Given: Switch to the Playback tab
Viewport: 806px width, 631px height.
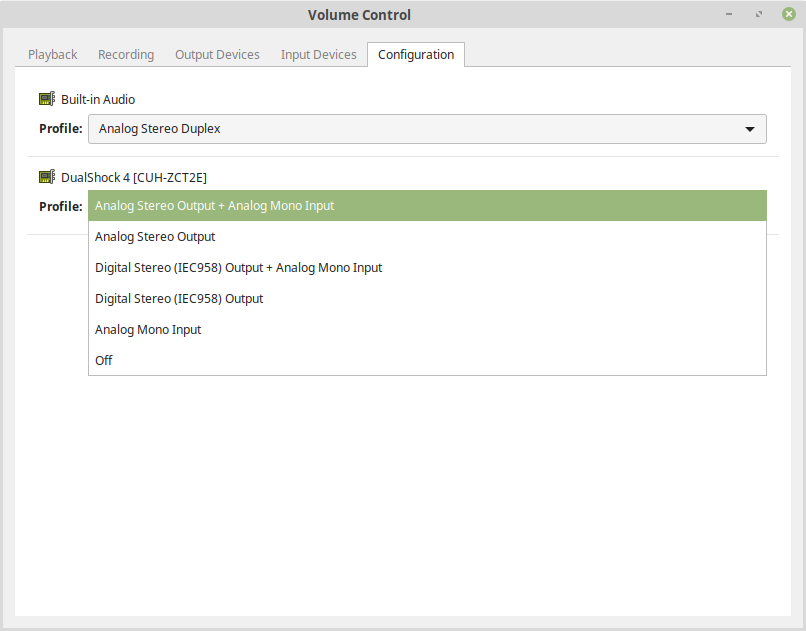Looking at the screenshot, I should pos(52,54).
